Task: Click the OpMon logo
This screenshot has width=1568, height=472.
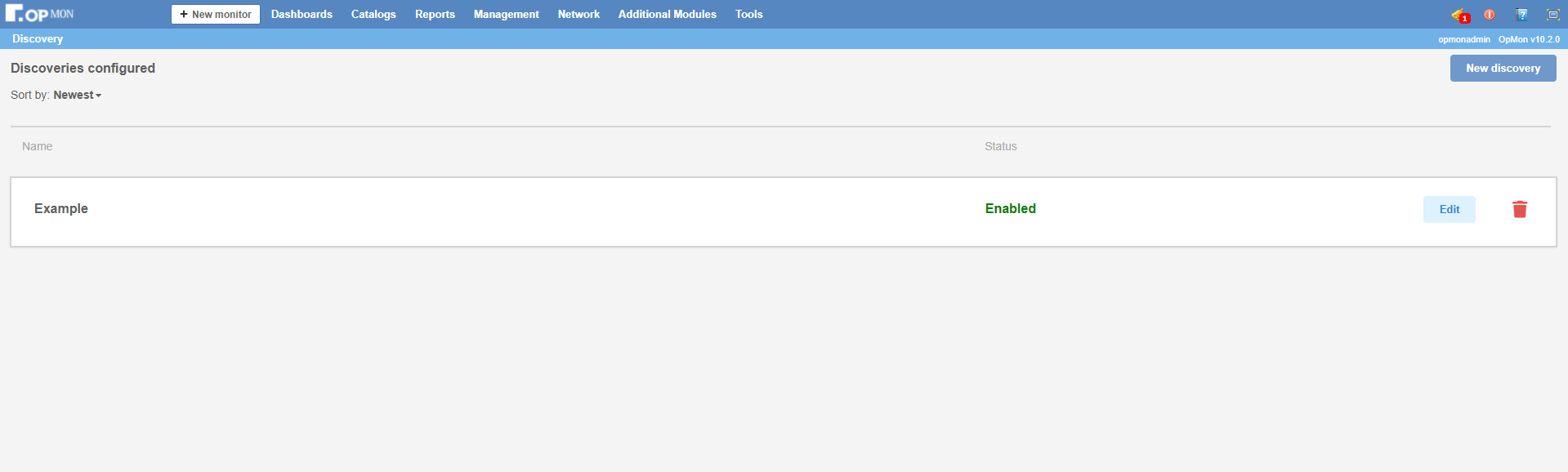Action: (x=39, y=14)
